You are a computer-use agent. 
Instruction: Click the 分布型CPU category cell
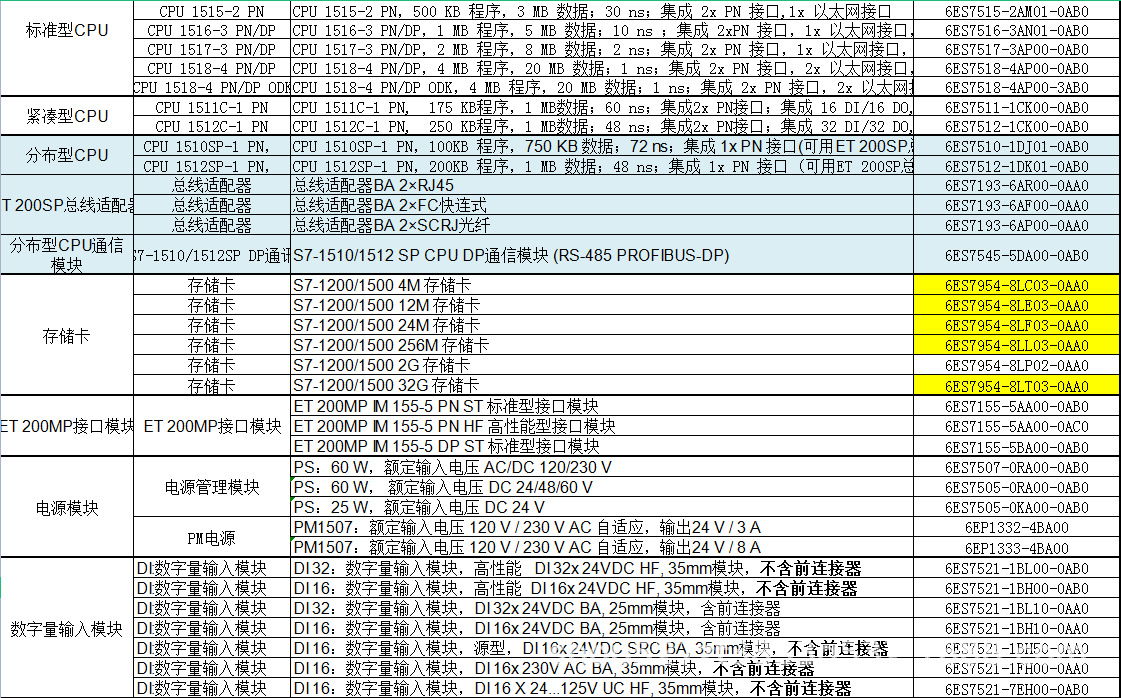66,155
